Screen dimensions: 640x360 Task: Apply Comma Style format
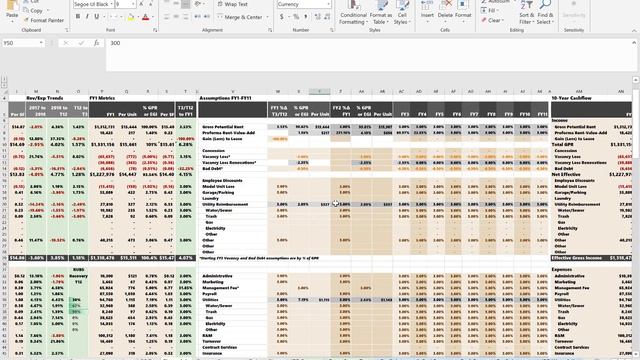(305, 17)
